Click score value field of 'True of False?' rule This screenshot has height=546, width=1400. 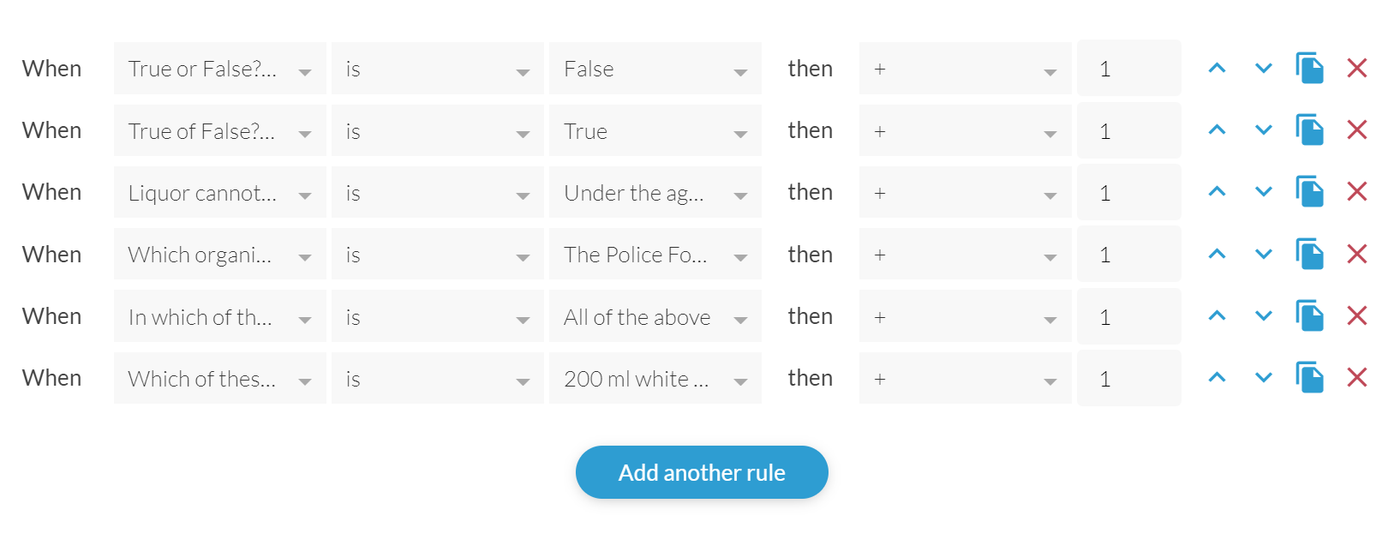click(x=1129, y=130)
